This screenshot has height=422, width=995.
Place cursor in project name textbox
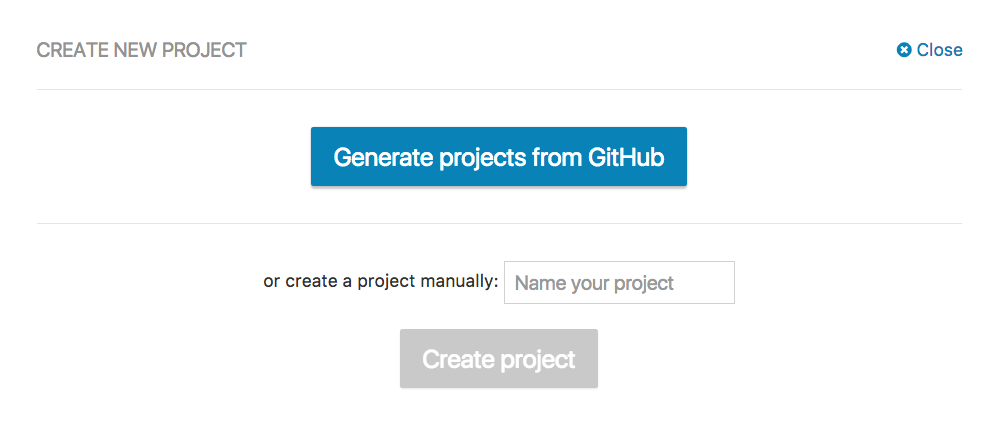619,282
